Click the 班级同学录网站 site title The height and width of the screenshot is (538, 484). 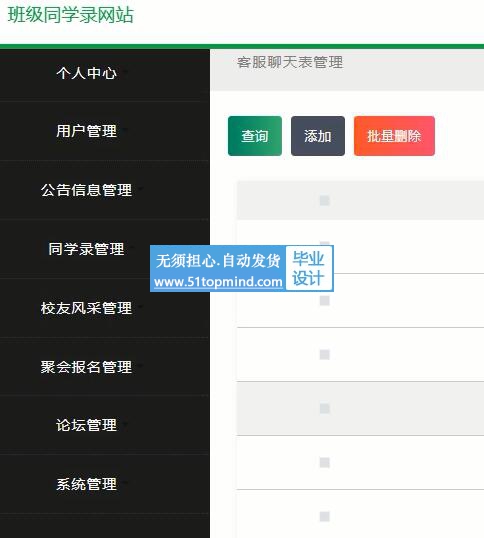[71, 15]
